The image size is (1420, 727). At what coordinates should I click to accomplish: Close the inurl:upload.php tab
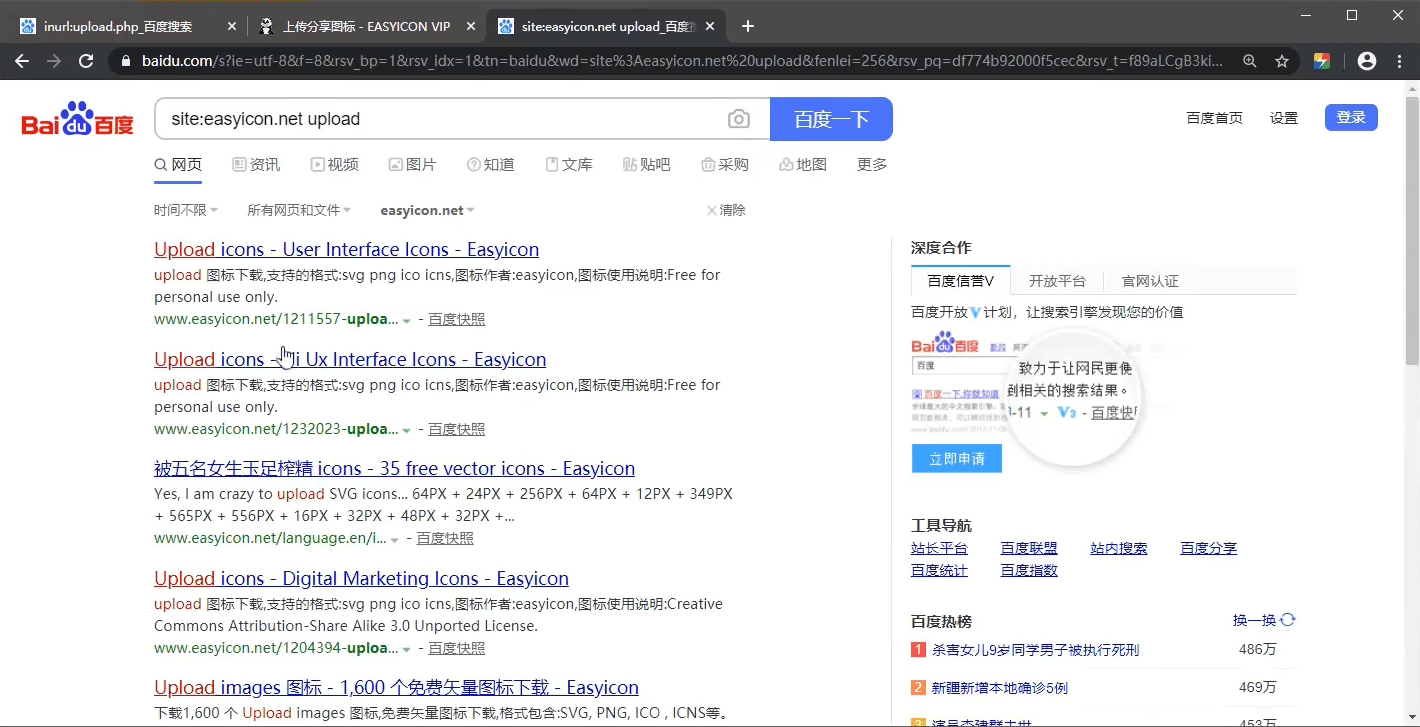232,26
